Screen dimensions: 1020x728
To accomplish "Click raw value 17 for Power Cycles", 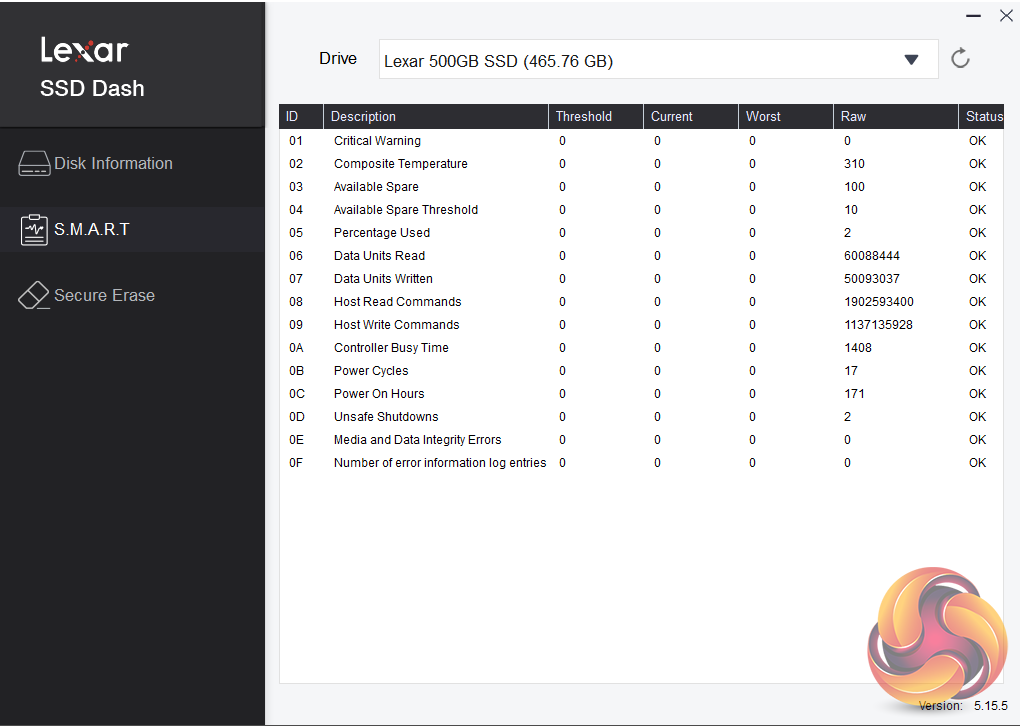I will (x=851, y=371).
